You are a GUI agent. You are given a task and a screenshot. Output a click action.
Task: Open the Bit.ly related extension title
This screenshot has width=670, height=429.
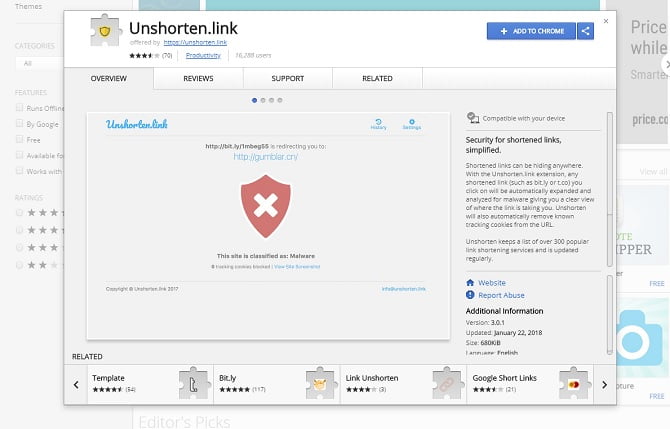(227, 378)
